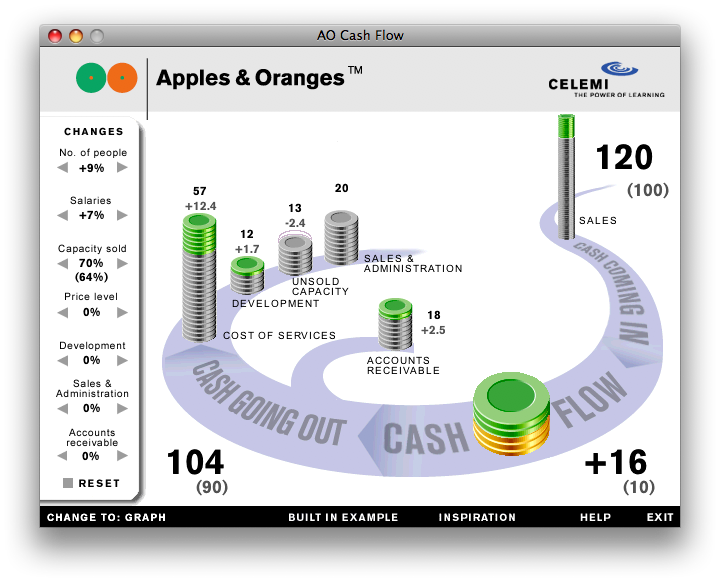Increase No. of people with right arrow
Viewport: 720px width, 582px height.
tap(122, 168)
